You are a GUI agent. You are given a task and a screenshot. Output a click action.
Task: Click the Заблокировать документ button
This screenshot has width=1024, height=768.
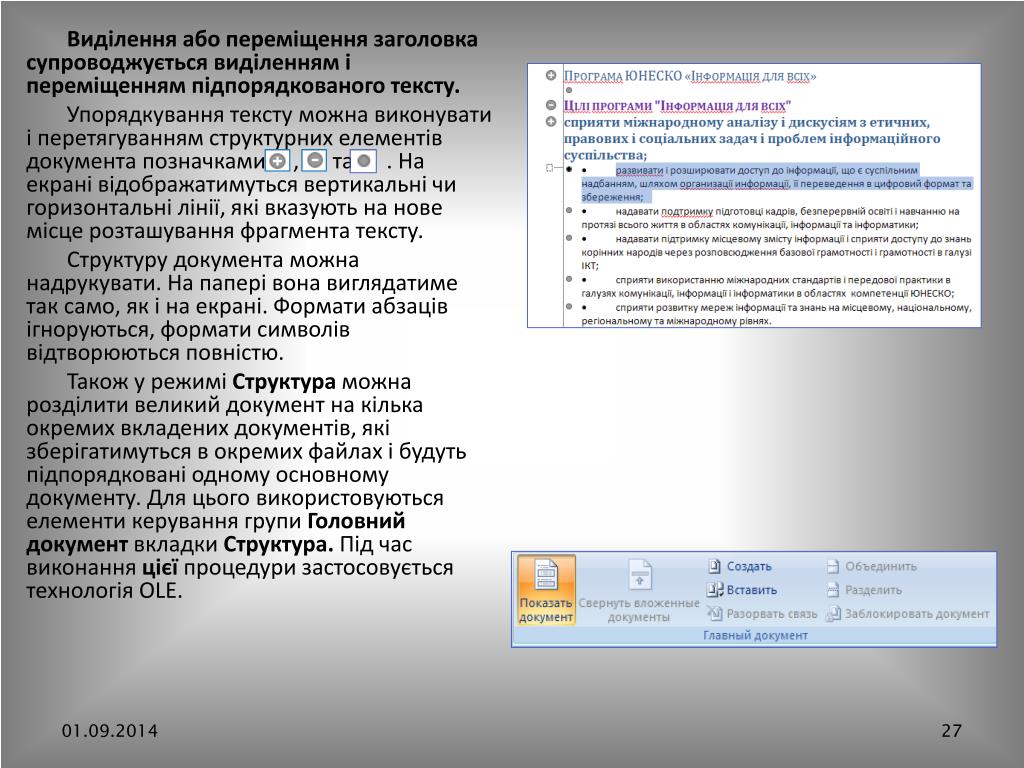pyautogui.click(x=908, y=613)
